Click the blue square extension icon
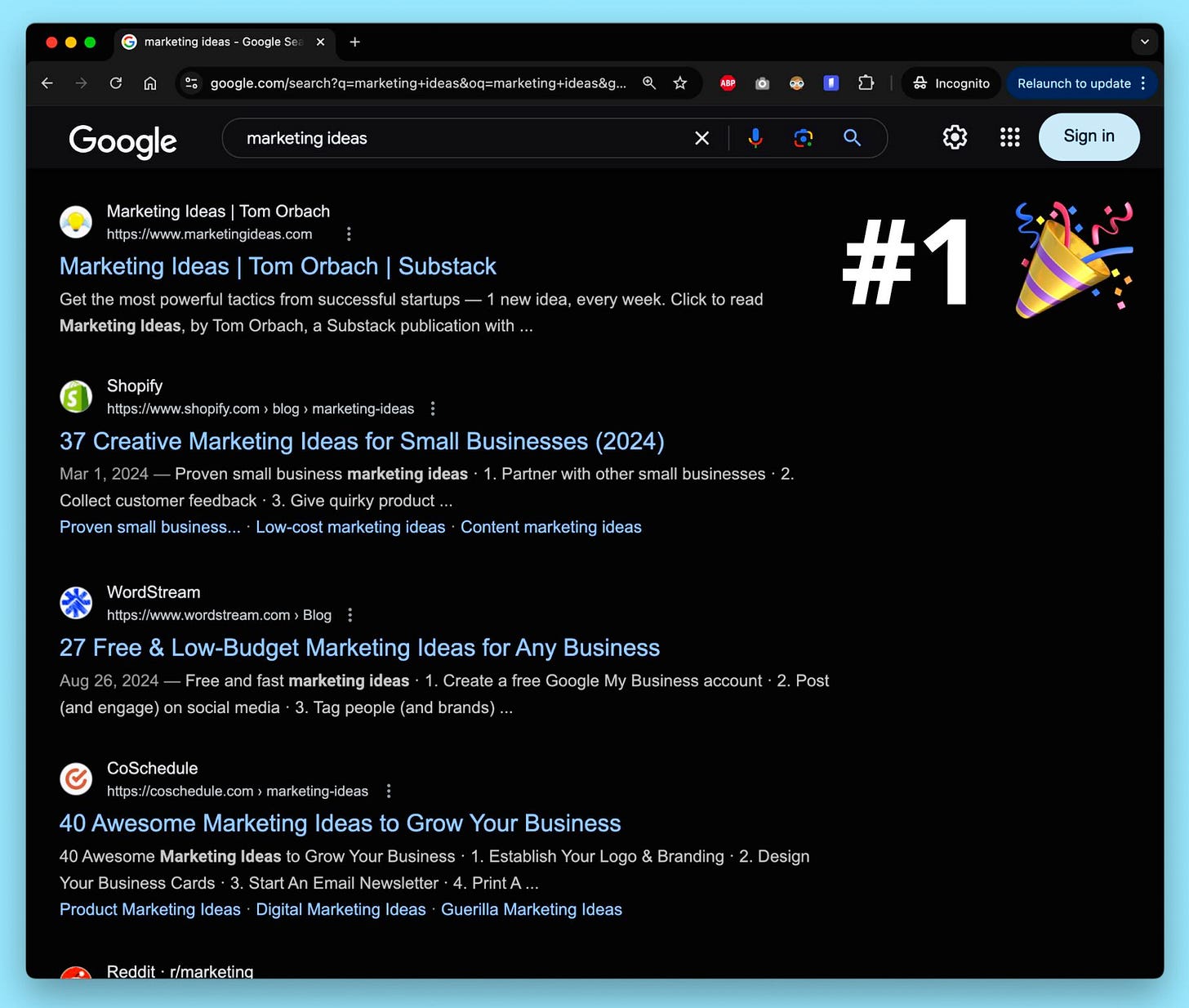The image size is (1189, 1008). [x=831, y=83]
